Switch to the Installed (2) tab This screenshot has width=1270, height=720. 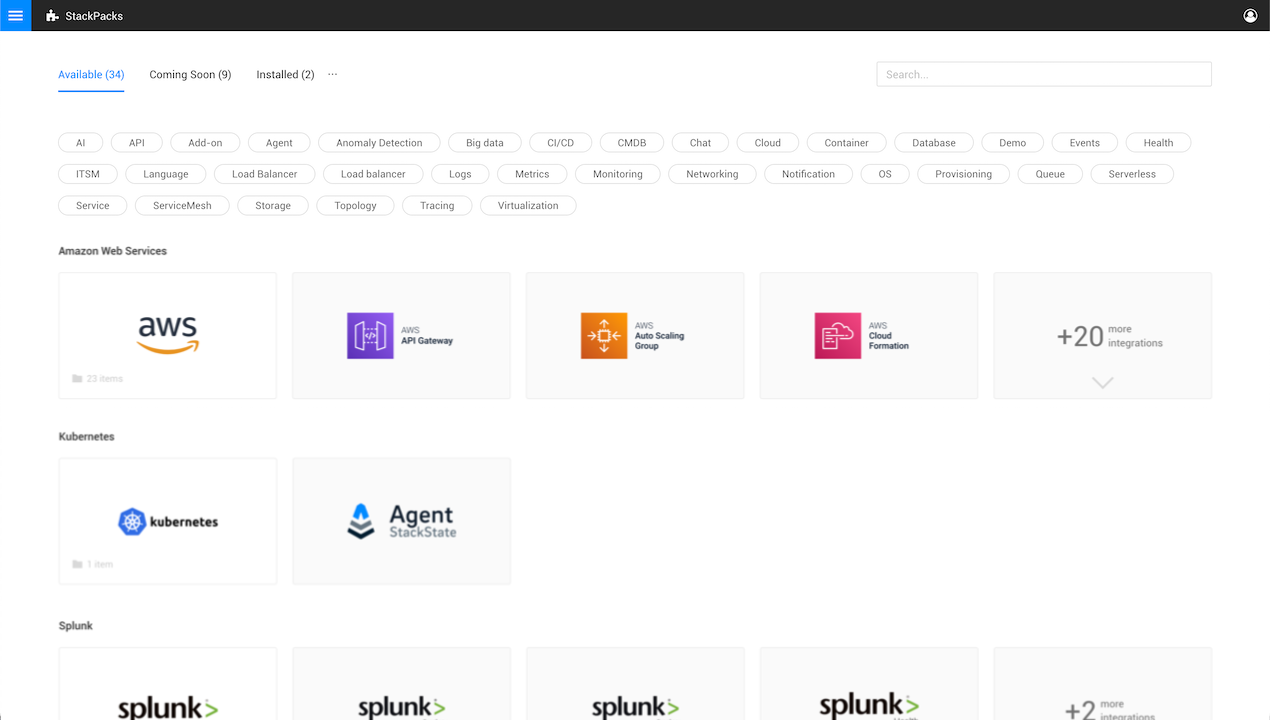click(x=285, y=75)
